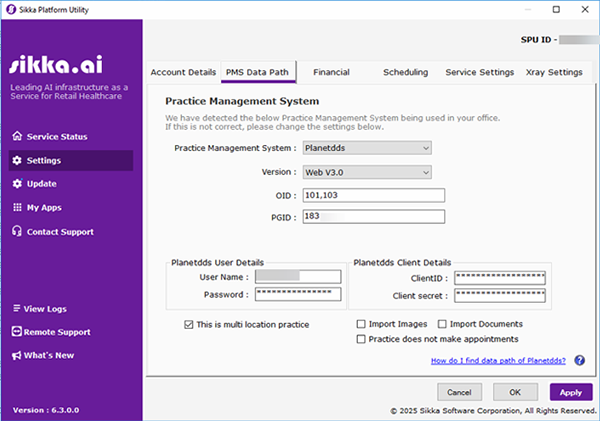Enable Import Documents checkbox
600x421 pixels.
point(442,324)
